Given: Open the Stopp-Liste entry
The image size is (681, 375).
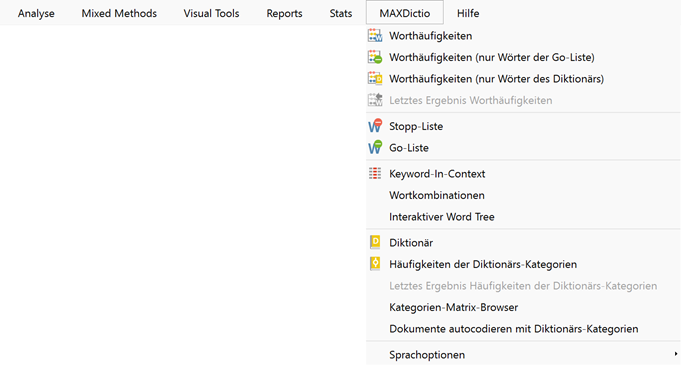Looking at the screenshot, I should pyautogui.click(x=416, y=126).
